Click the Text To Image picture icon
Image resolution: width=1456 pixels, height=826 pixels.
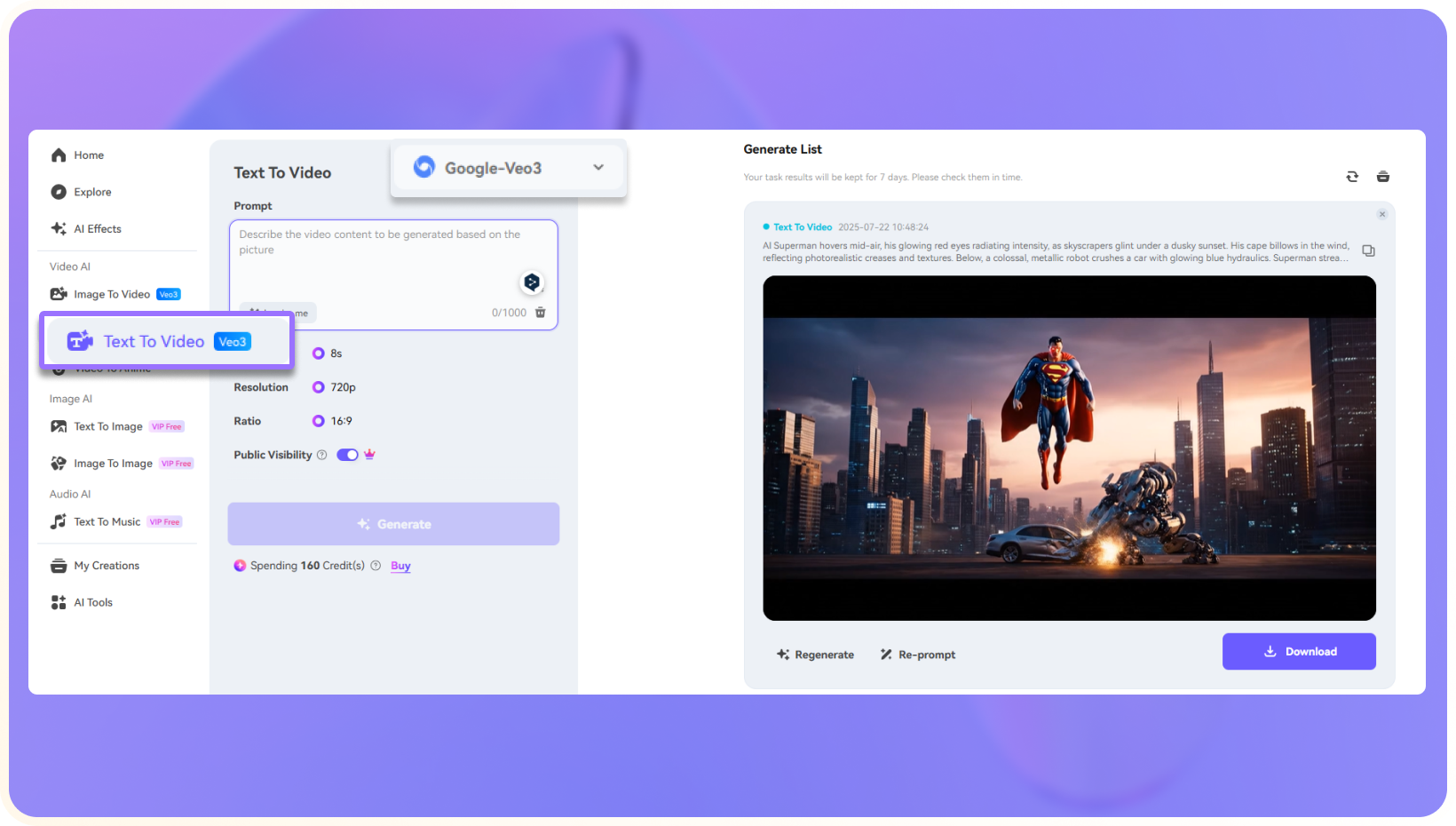(x=59, y=426)
